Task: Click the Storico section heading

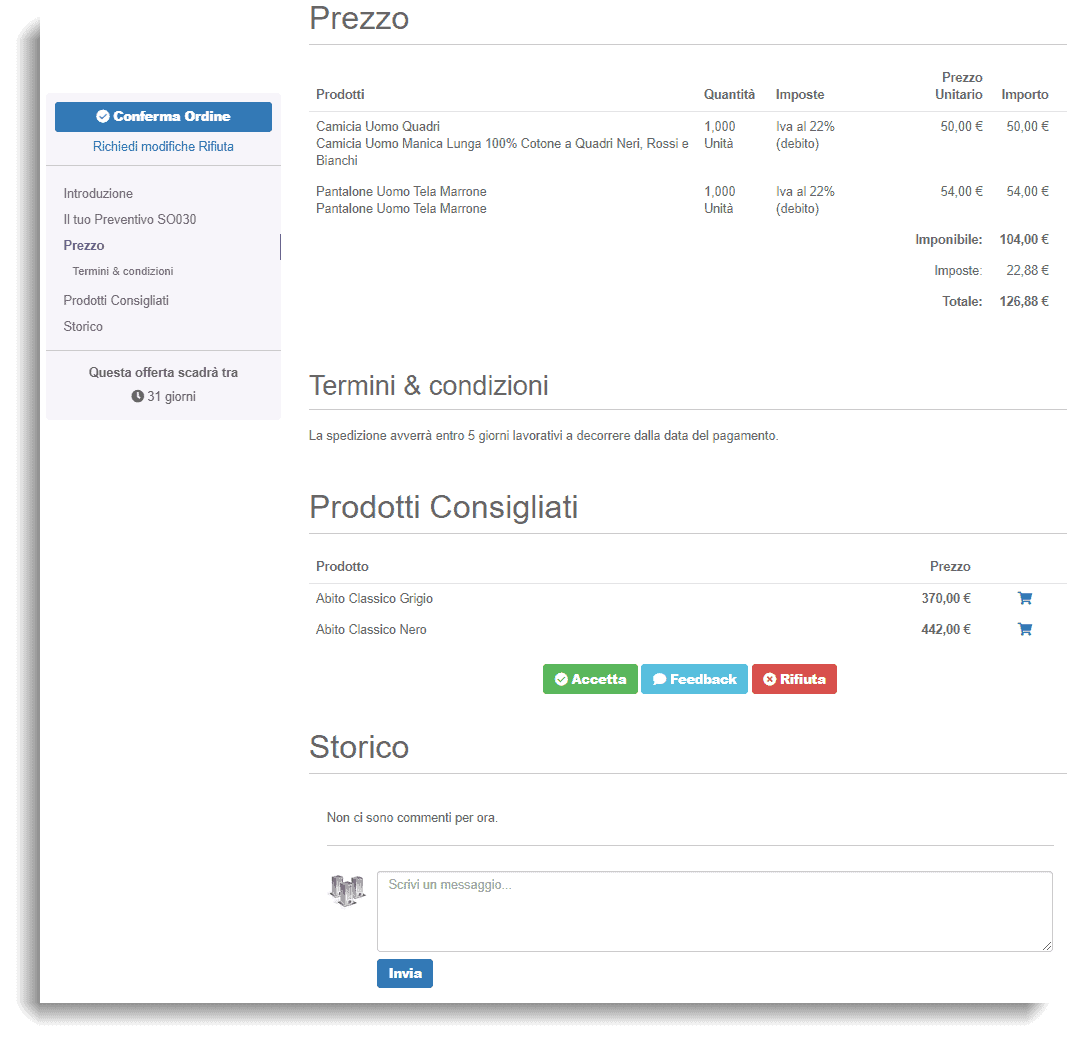Action: point(359,747)
